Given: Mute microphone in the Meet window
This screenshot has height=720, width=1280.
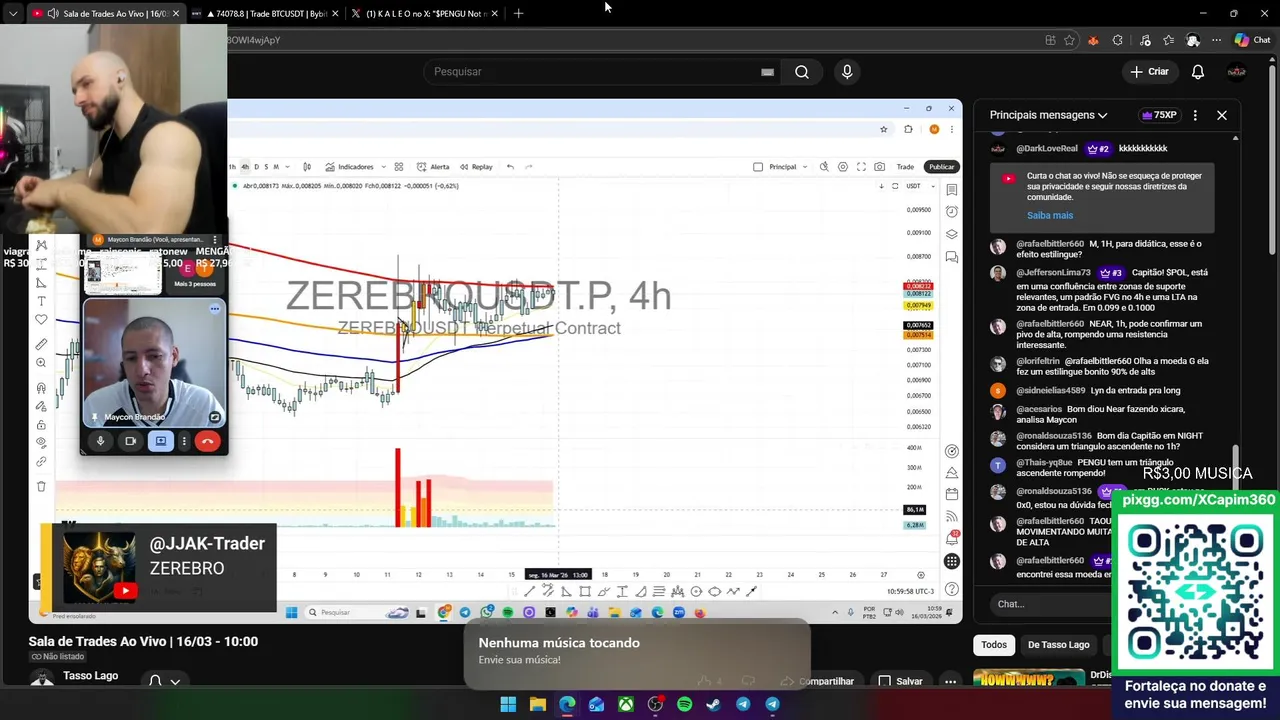Looking at the screenshot, I should point(100,441).
